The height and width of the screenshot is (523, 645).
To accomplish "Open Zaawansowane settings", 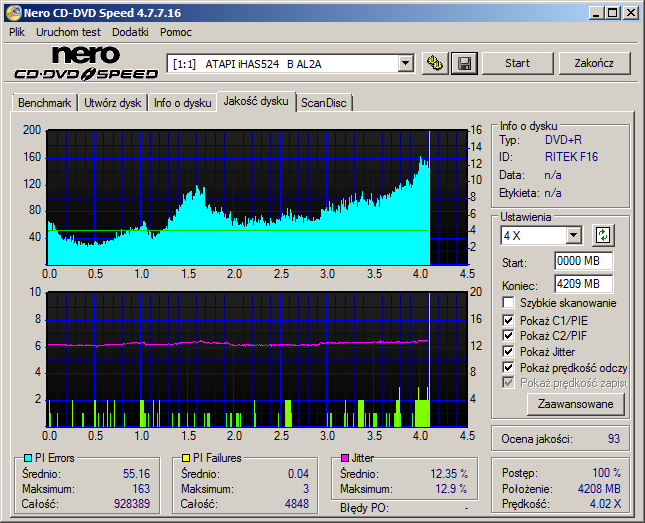I will (575, 404).
